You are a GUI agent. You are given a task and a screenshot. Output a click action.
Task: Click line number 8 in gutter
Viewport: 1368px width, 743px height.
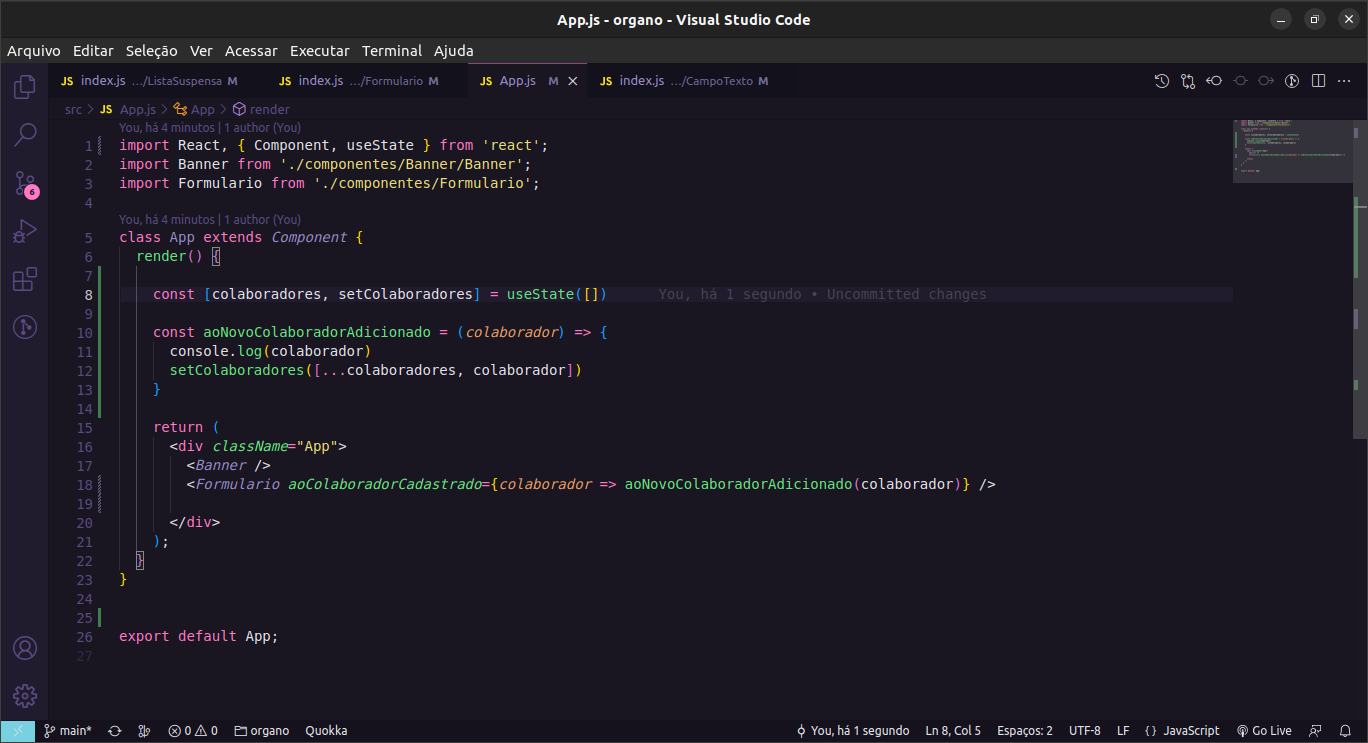[89, 295]
